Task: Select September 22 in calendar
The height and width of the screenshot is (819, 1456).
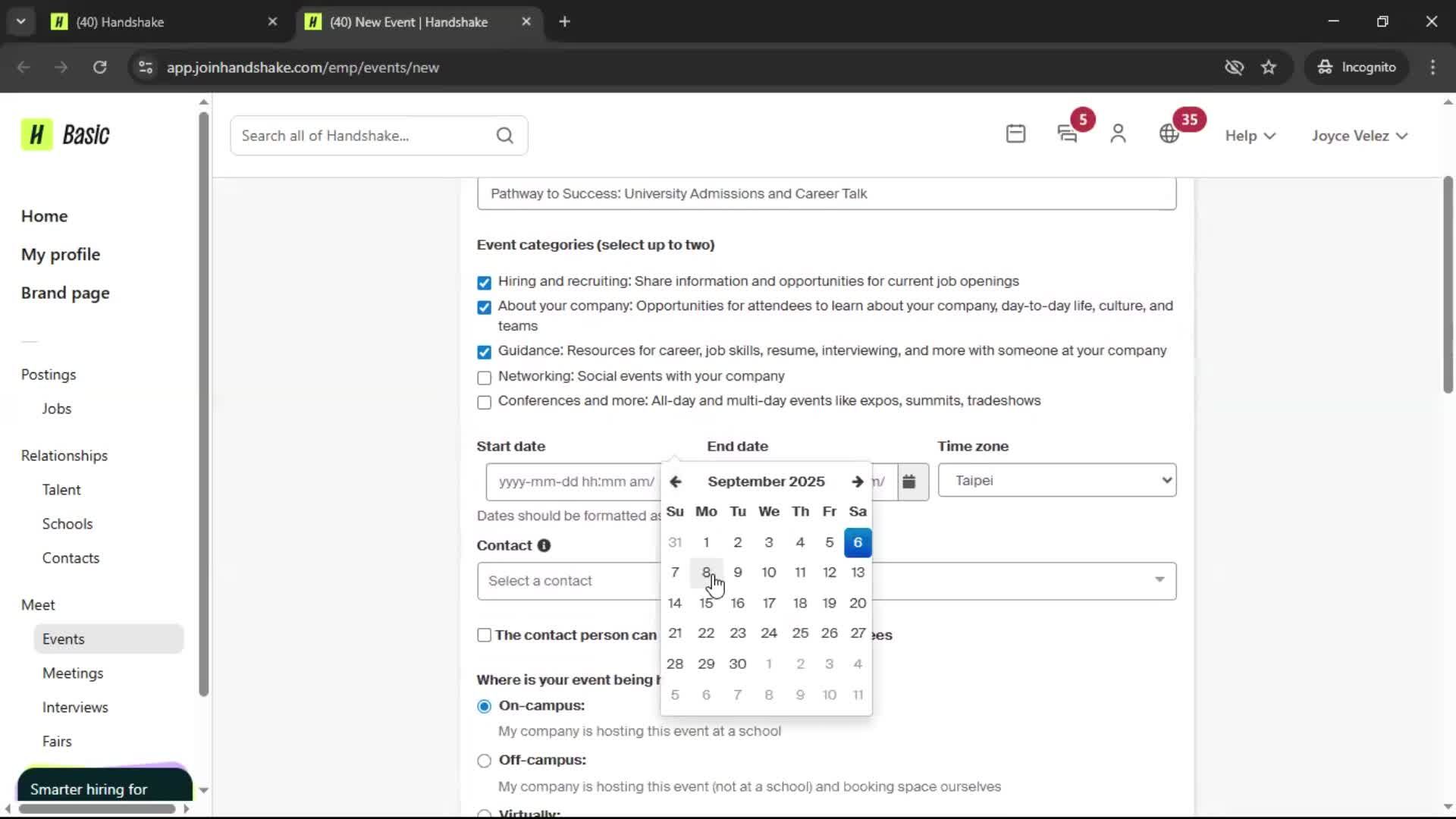Action: [706, 633]
